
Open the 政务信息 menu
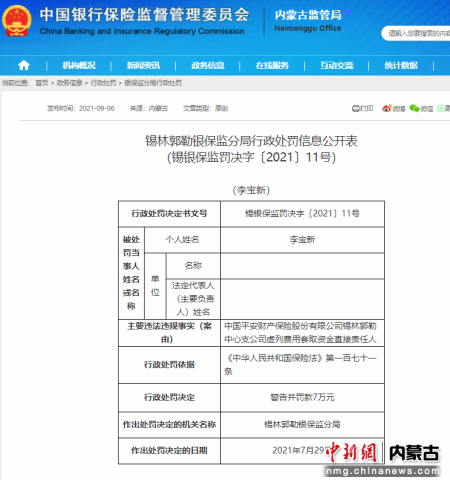click(x=208, y=65)
